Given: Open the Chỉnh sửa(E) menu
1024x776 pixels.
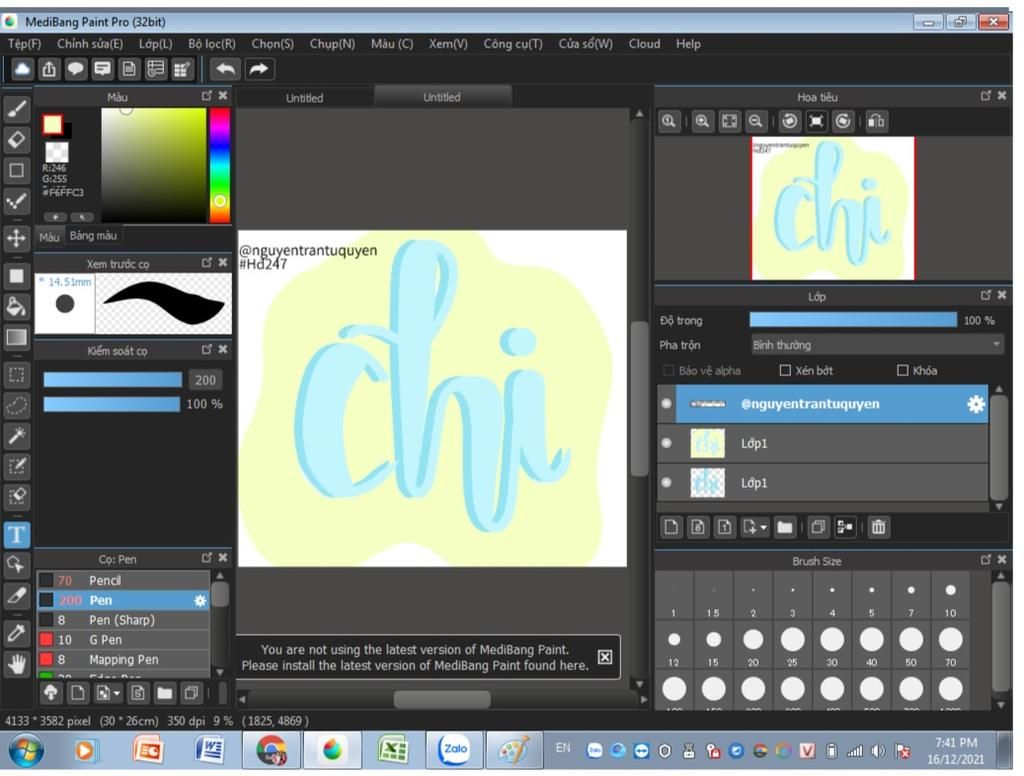Looking at the screenshot, I should 90,44.
